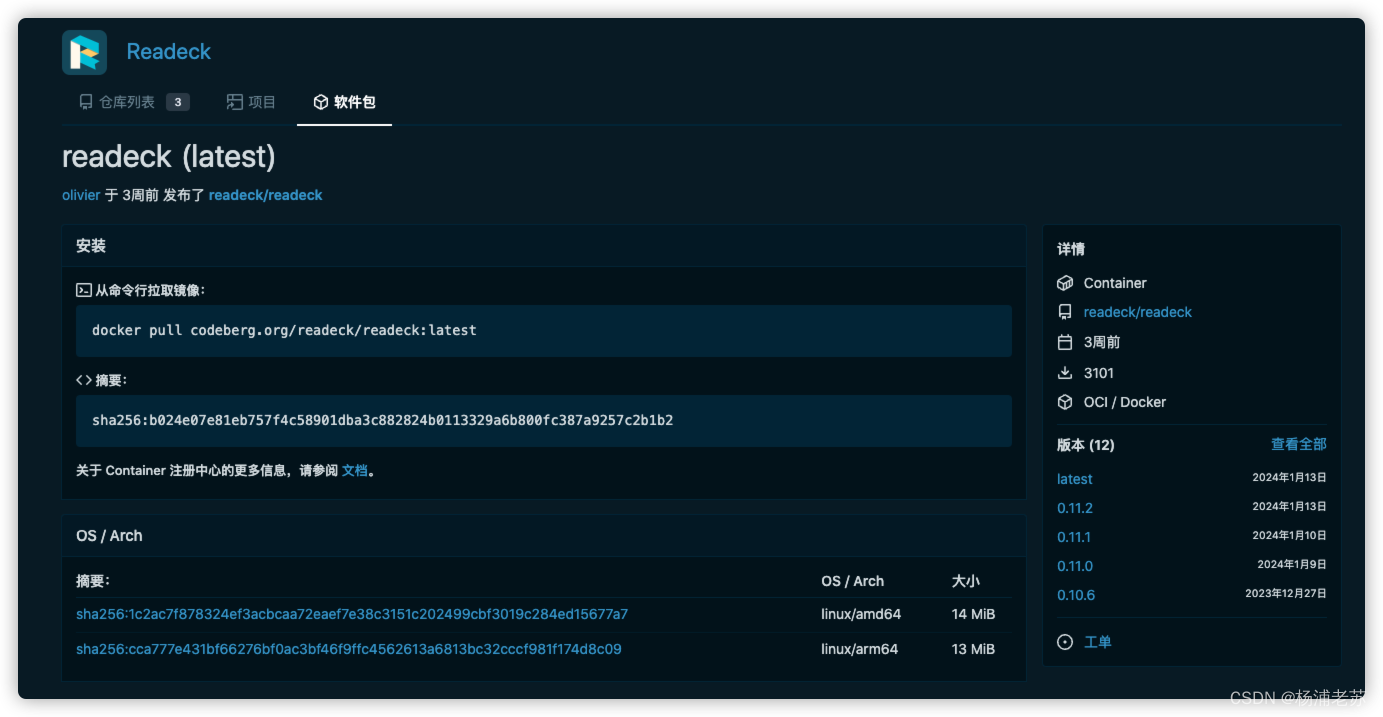
Task: Open version 0.11.2 link
Action: (x=1075, y=508)
